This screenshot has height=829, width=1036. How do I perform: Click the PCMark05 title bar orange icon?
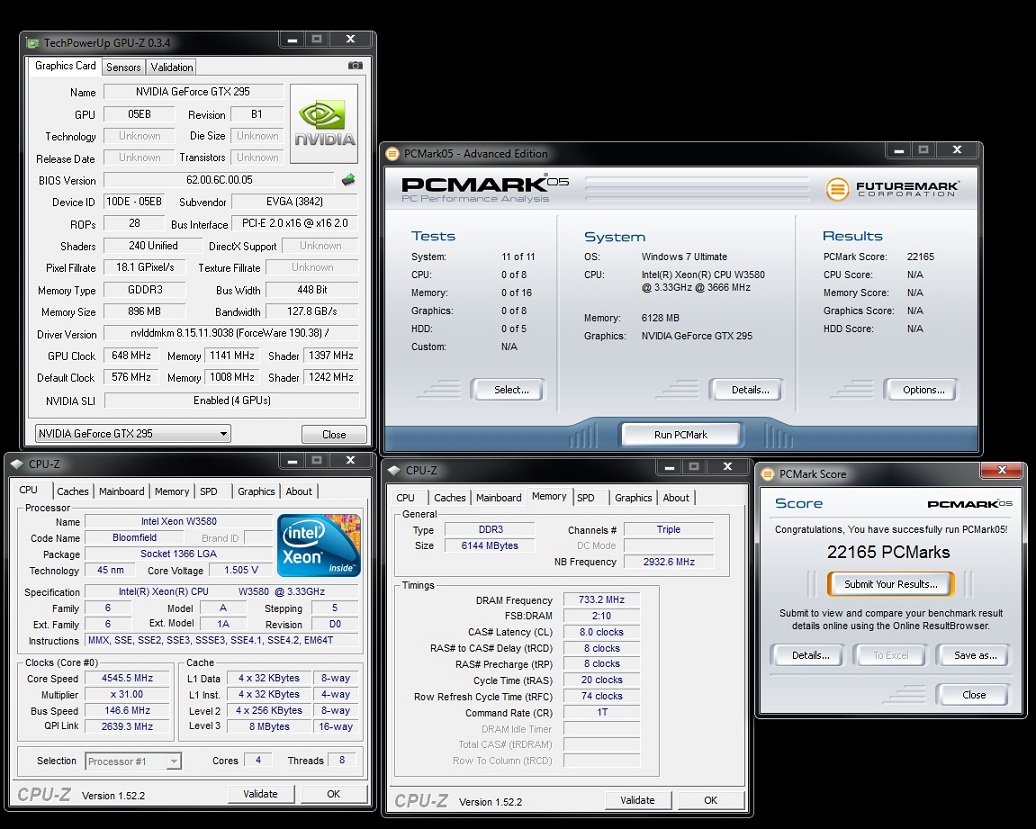tap(392, 154)
